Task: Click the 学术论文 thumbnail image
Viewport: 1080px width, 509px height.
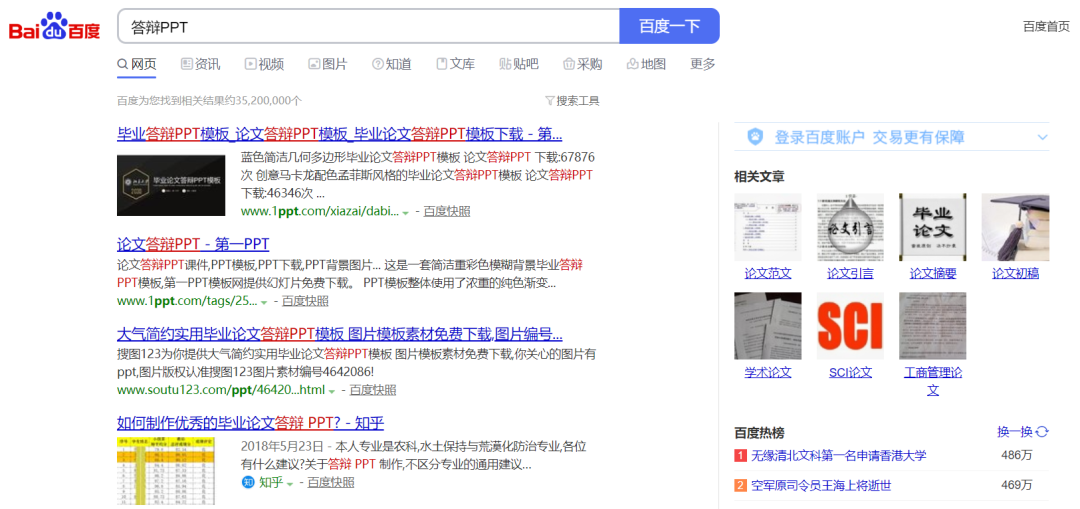Action: (768, 326)
